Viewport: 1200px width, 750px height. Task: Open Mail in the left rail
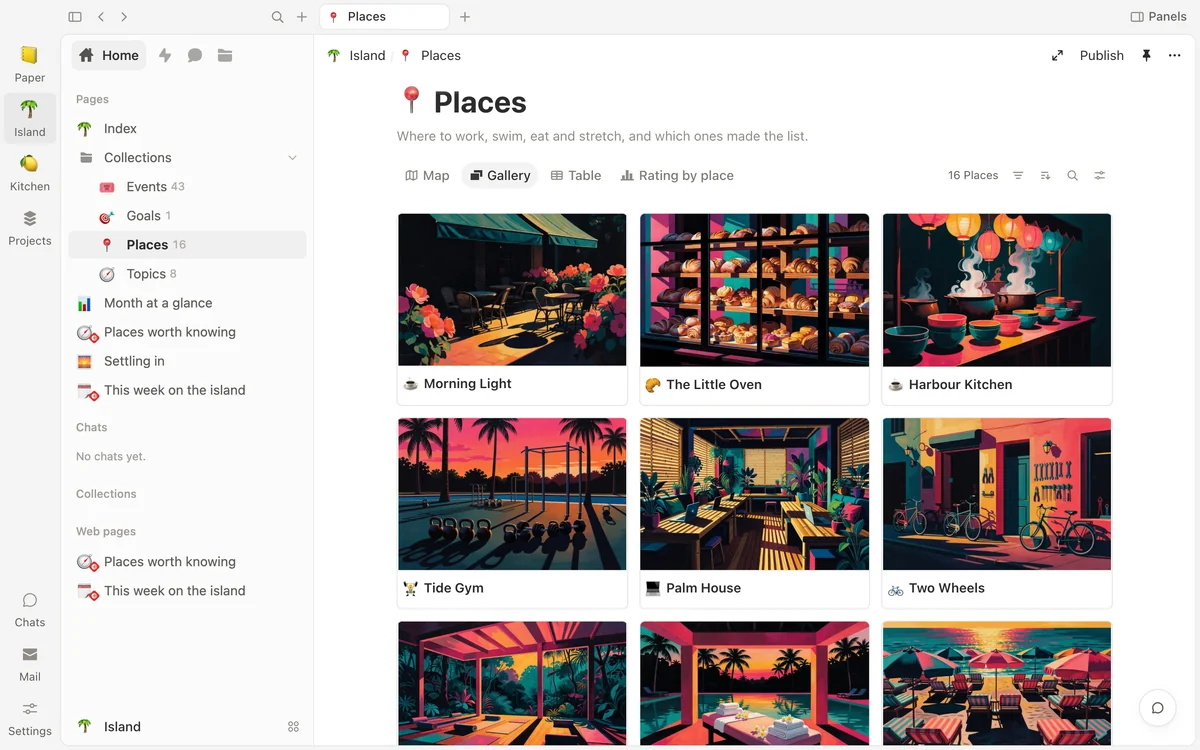[x=30, y=663]
